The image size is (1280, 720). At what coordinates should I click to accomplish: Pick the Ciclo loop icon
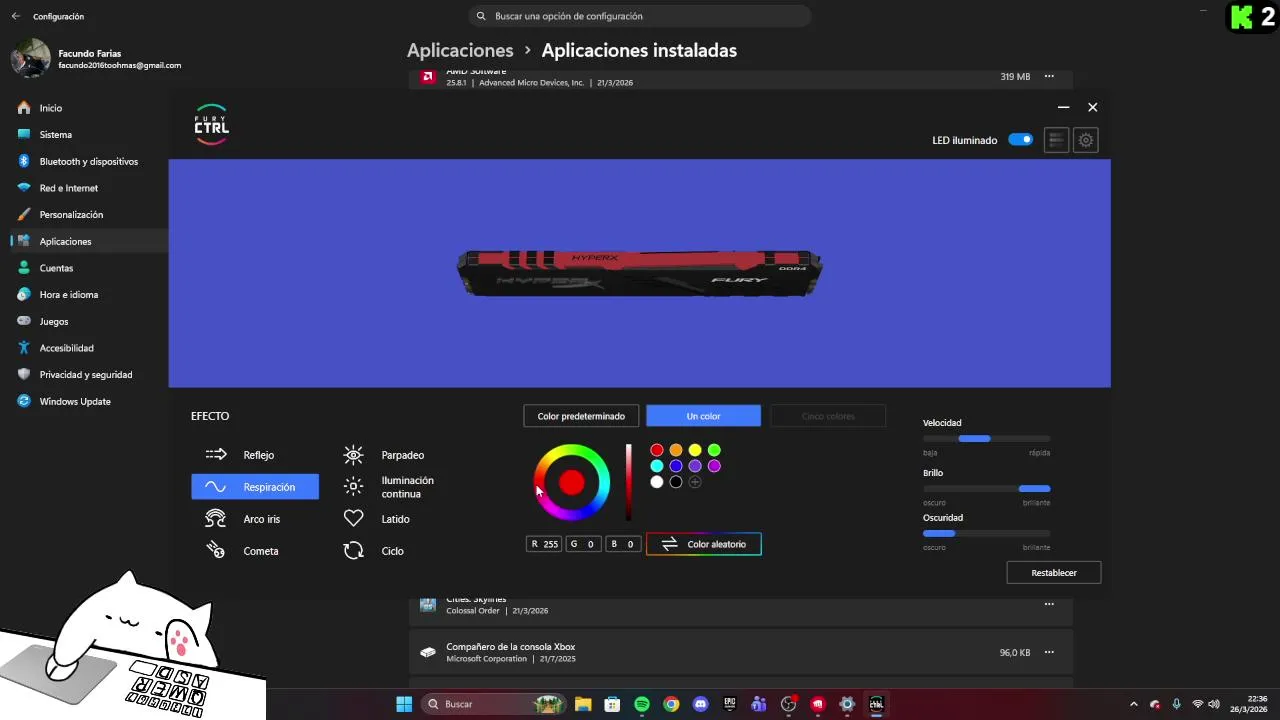coord(353,550)
